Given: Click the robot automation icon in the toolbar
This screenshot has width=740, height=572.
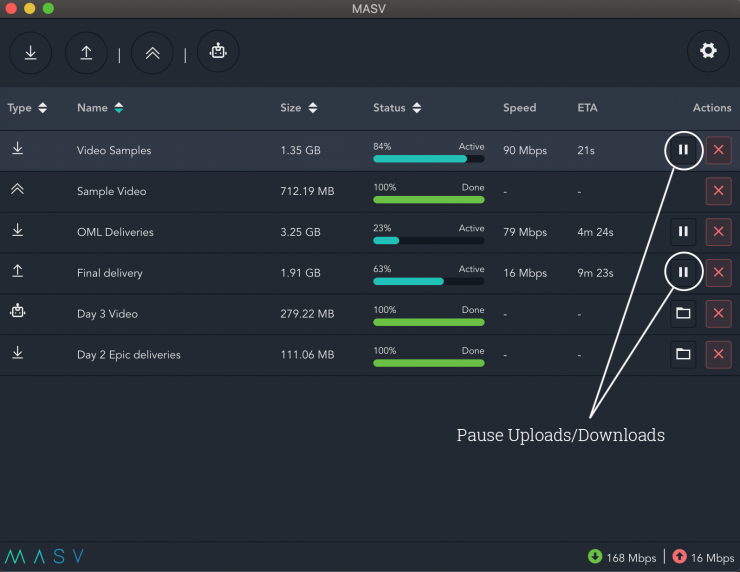Looking at the screenshot, I should point(217,52).
